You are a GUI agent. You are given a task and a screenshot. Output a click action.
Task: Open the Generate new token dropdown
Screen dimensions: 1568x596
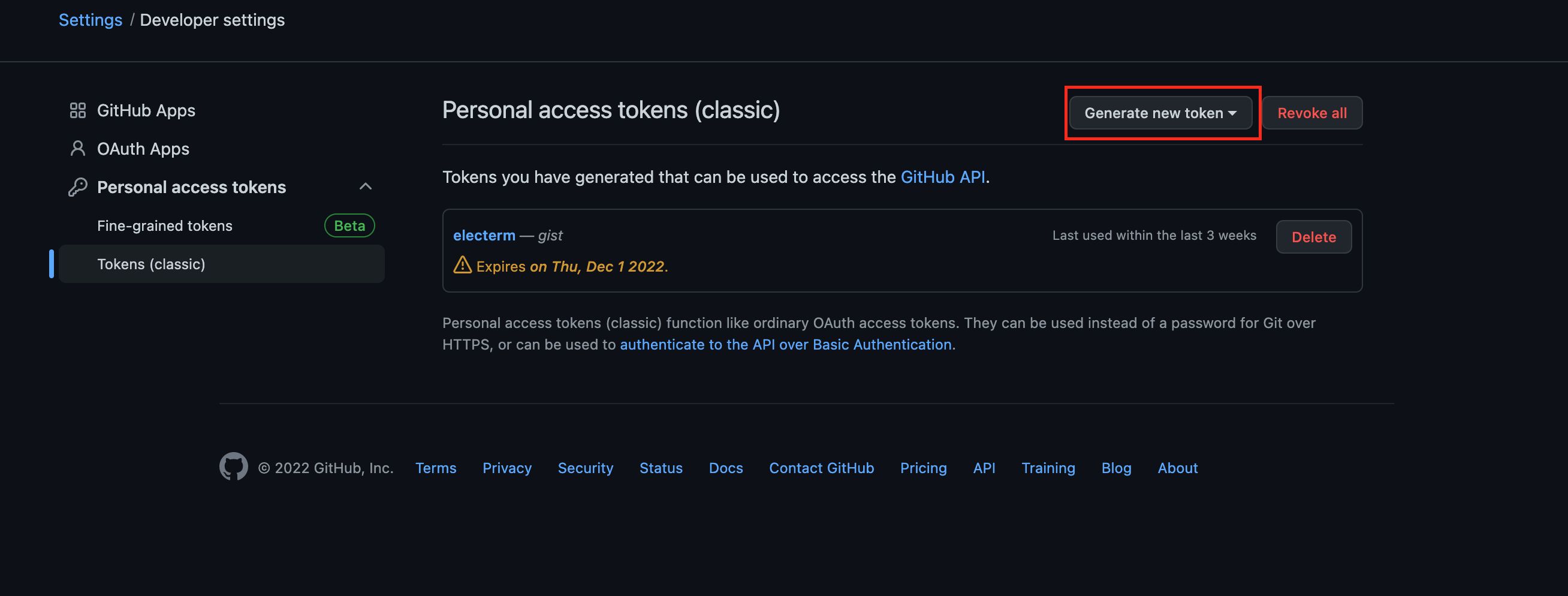click(1160, 113)
